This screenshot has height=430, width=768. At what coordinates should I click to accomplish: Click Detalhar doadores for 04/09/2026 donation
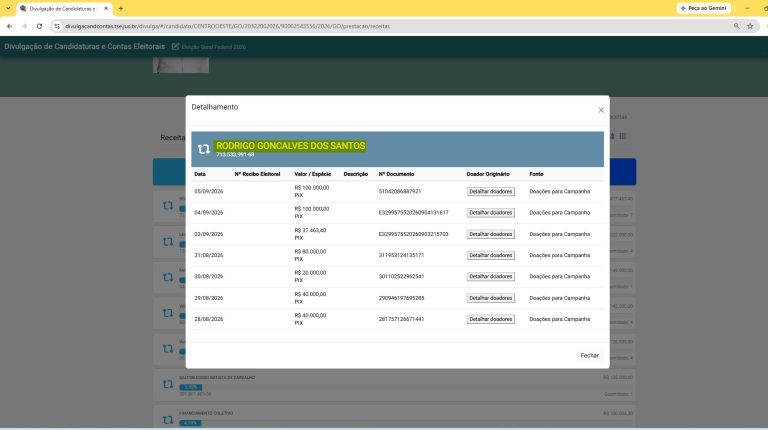490,213
